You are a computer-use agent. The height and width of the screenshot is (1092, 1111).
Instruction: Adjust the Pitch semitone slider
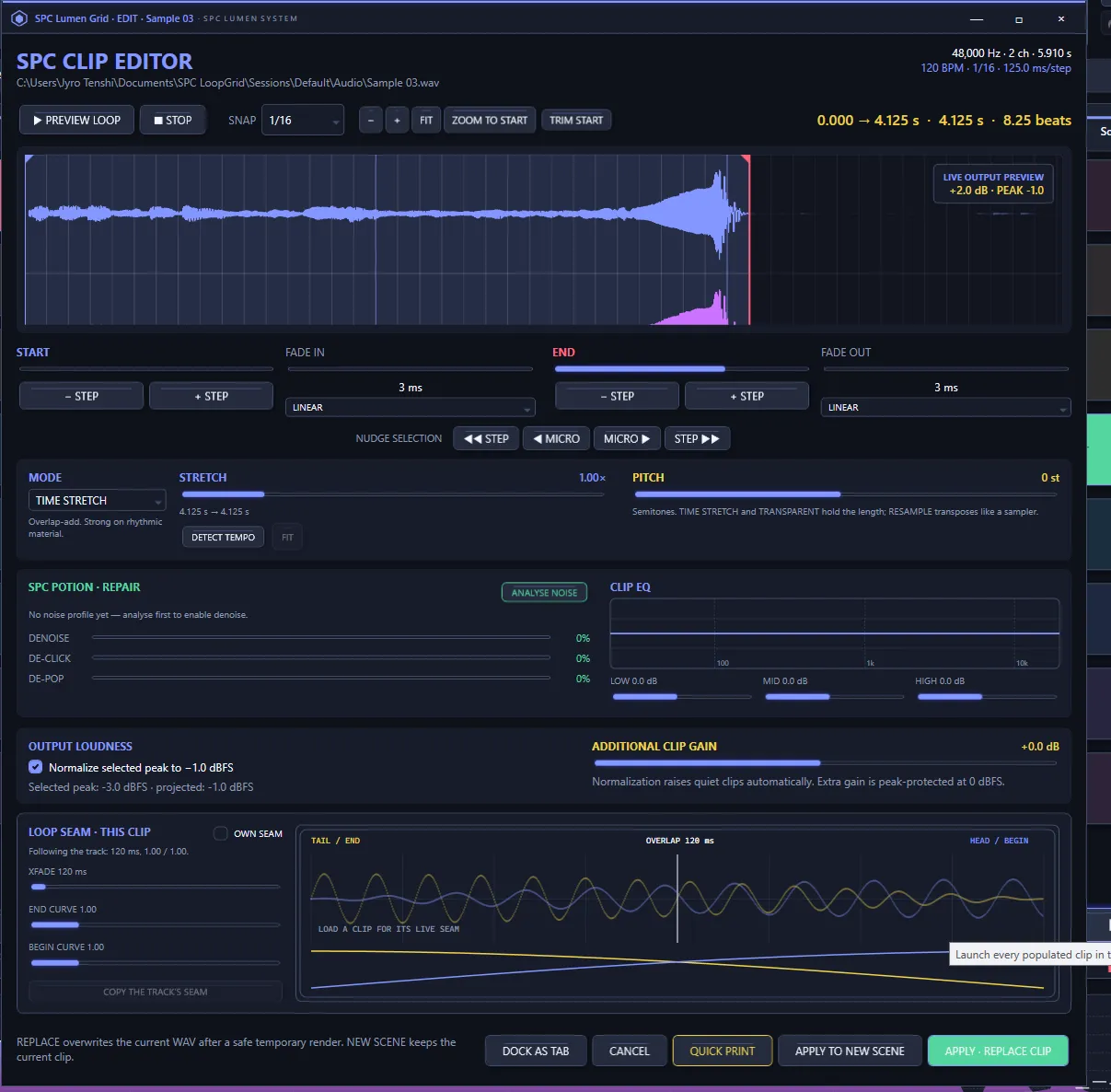click(845, 494)
